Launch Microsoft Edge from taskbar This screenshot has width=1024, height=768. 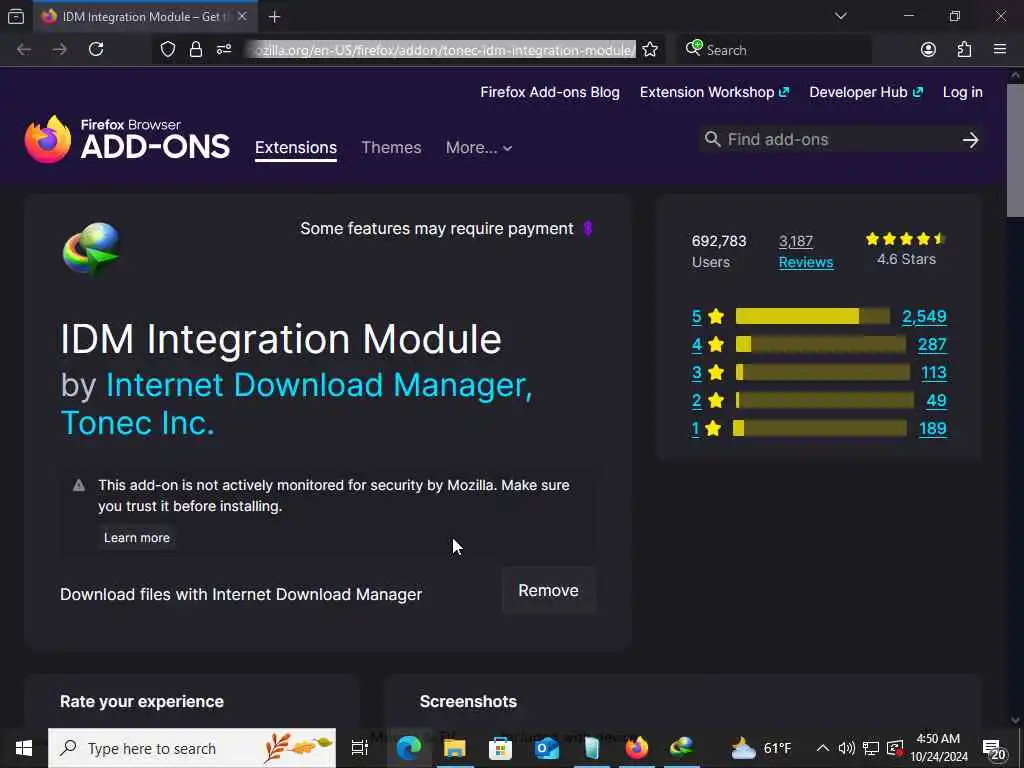pyautogui.click(x=409, y=748)
